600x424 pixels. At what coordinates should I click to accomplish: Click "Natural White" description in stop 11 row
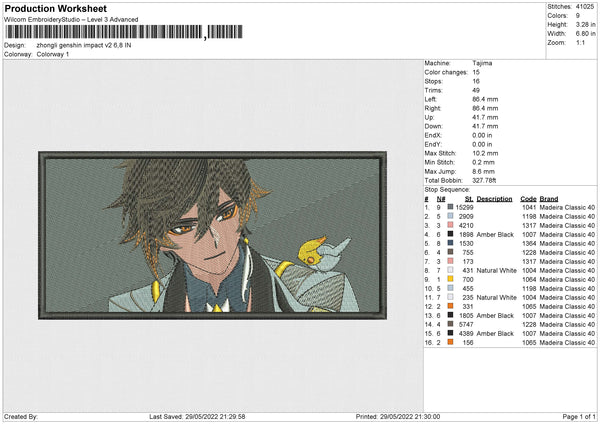point(497,298)
